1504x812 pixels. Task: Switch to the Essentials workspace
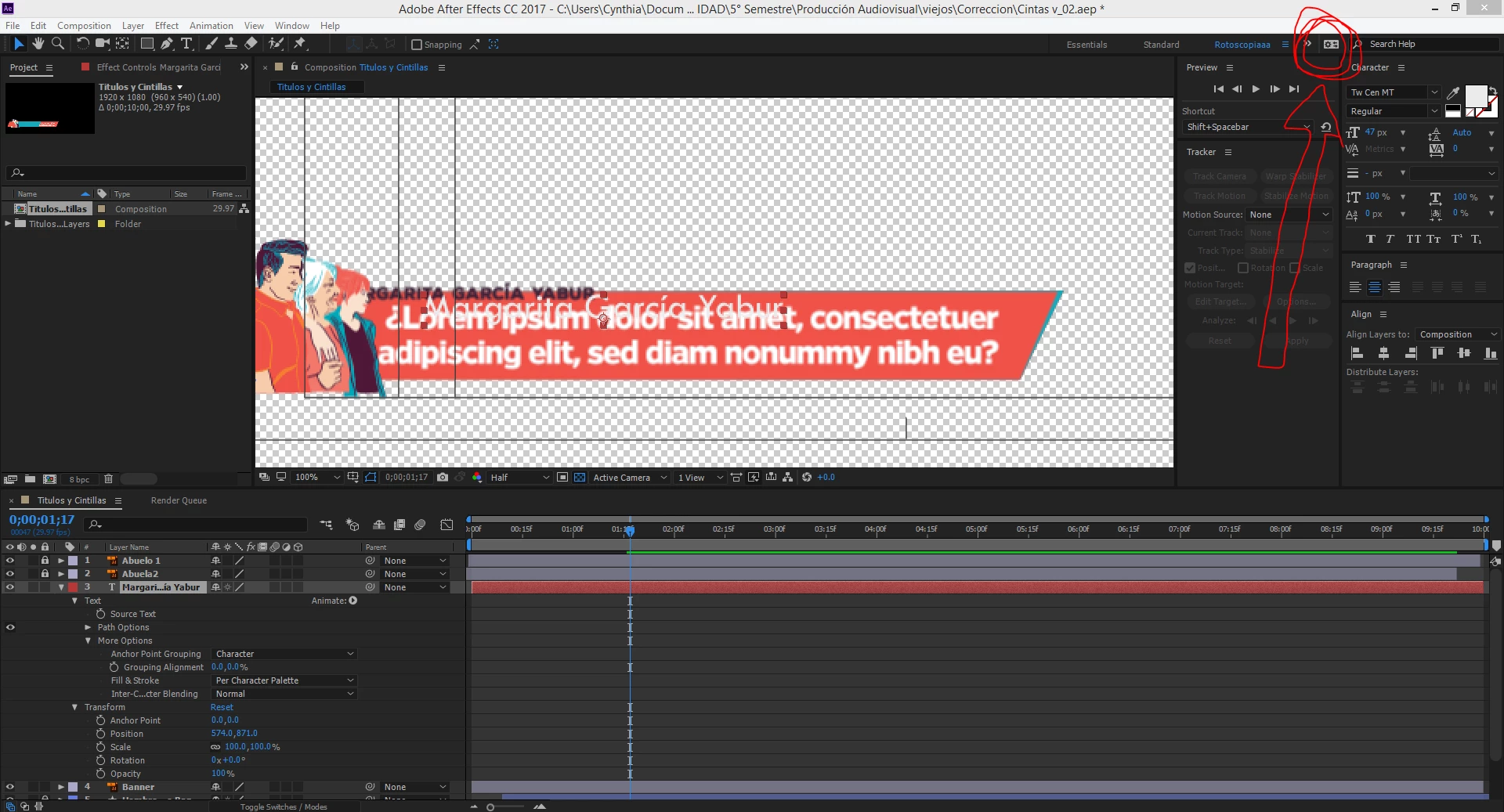pos(1086,45)
